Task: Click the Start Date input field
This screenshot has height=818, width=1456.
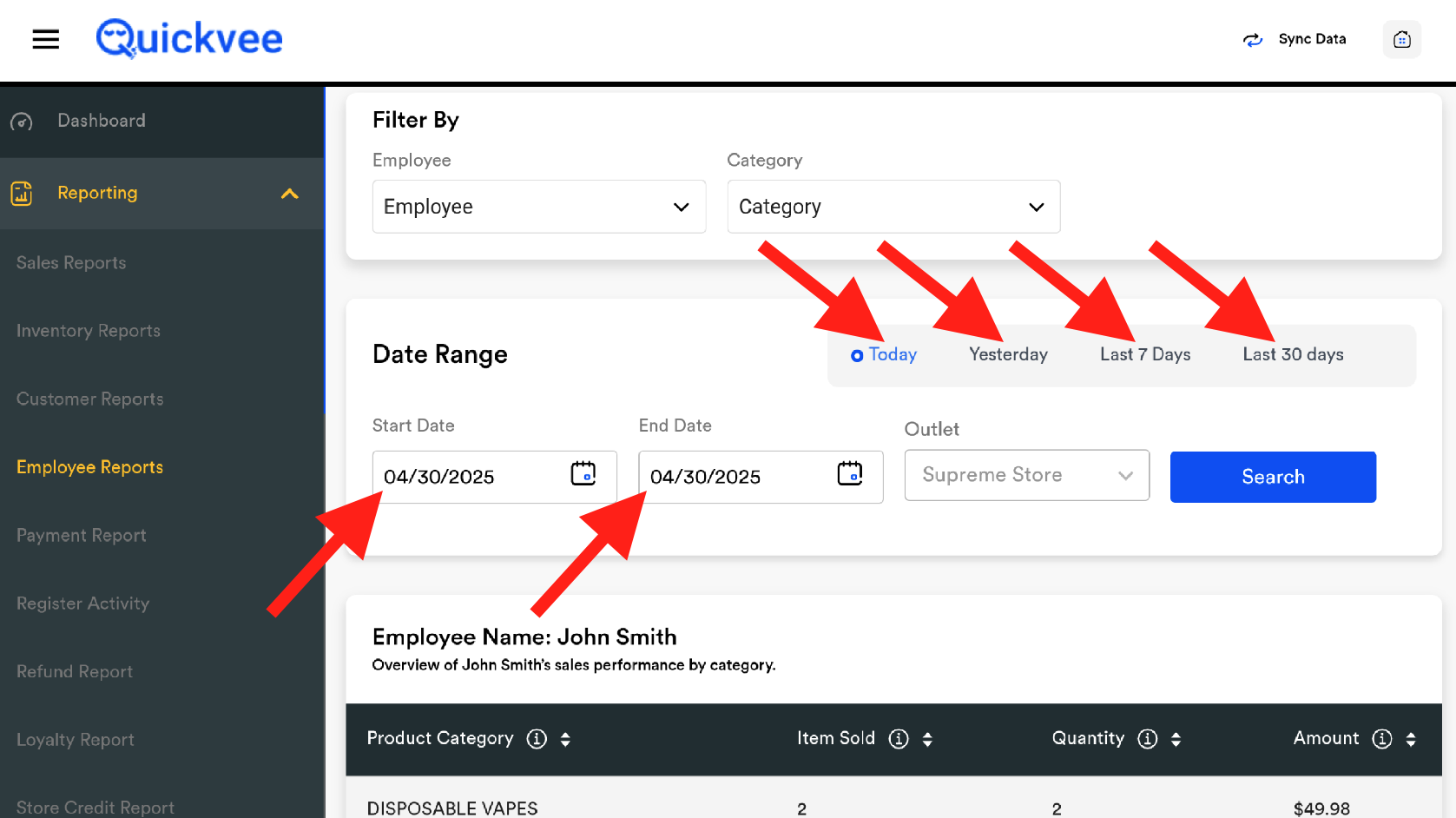Action: (469, 477)
